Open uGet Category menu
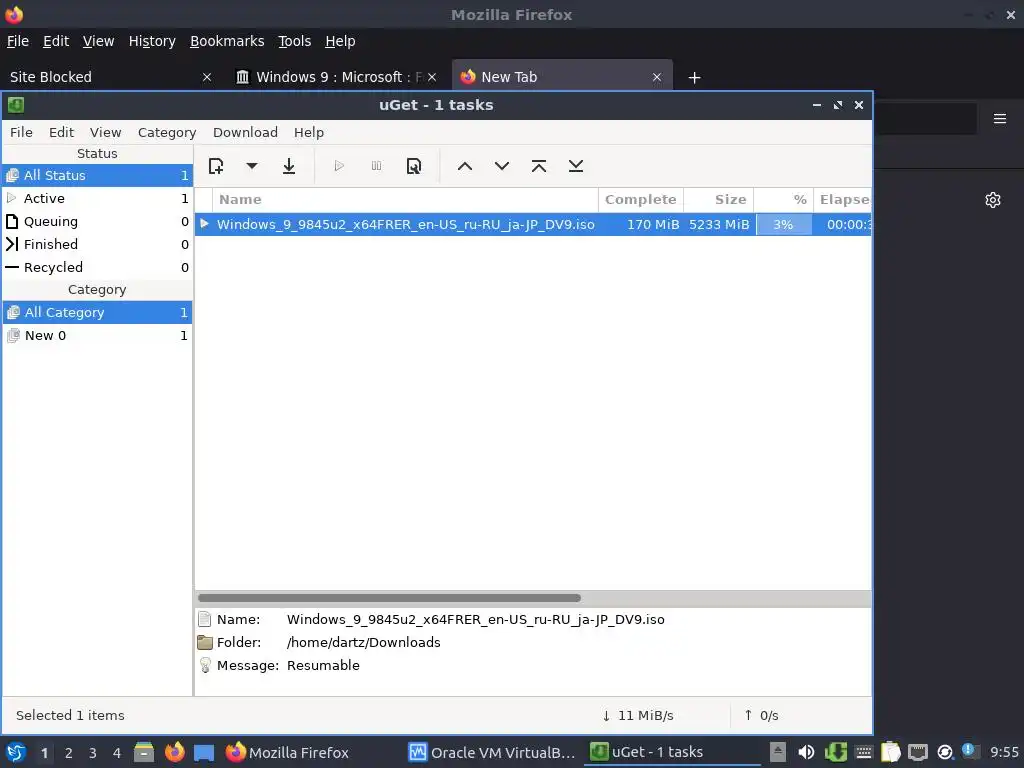1024x768 pixels. (167, 133)
